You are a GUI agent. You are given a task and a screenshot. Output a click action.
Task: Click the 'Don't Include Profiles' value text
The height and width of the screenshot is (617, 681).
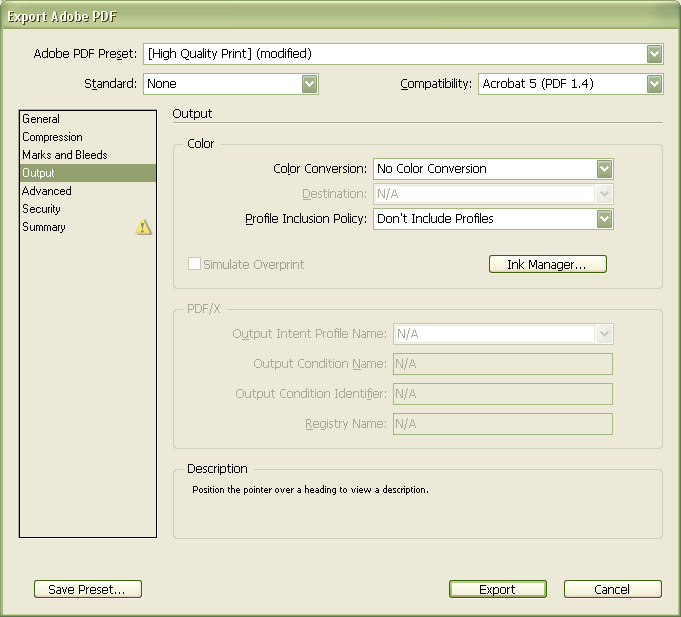435,219
